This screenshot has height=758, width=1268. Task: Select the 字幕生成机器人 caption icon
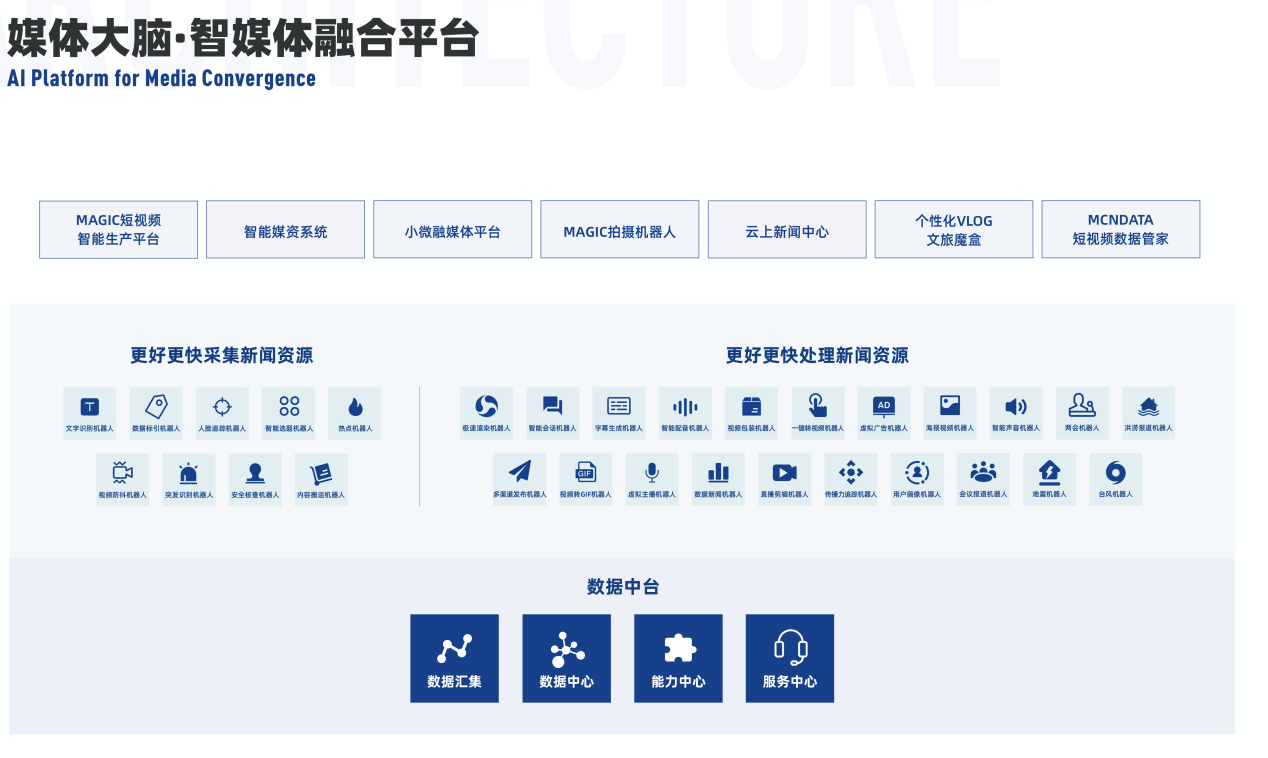(x=619, y=406)
